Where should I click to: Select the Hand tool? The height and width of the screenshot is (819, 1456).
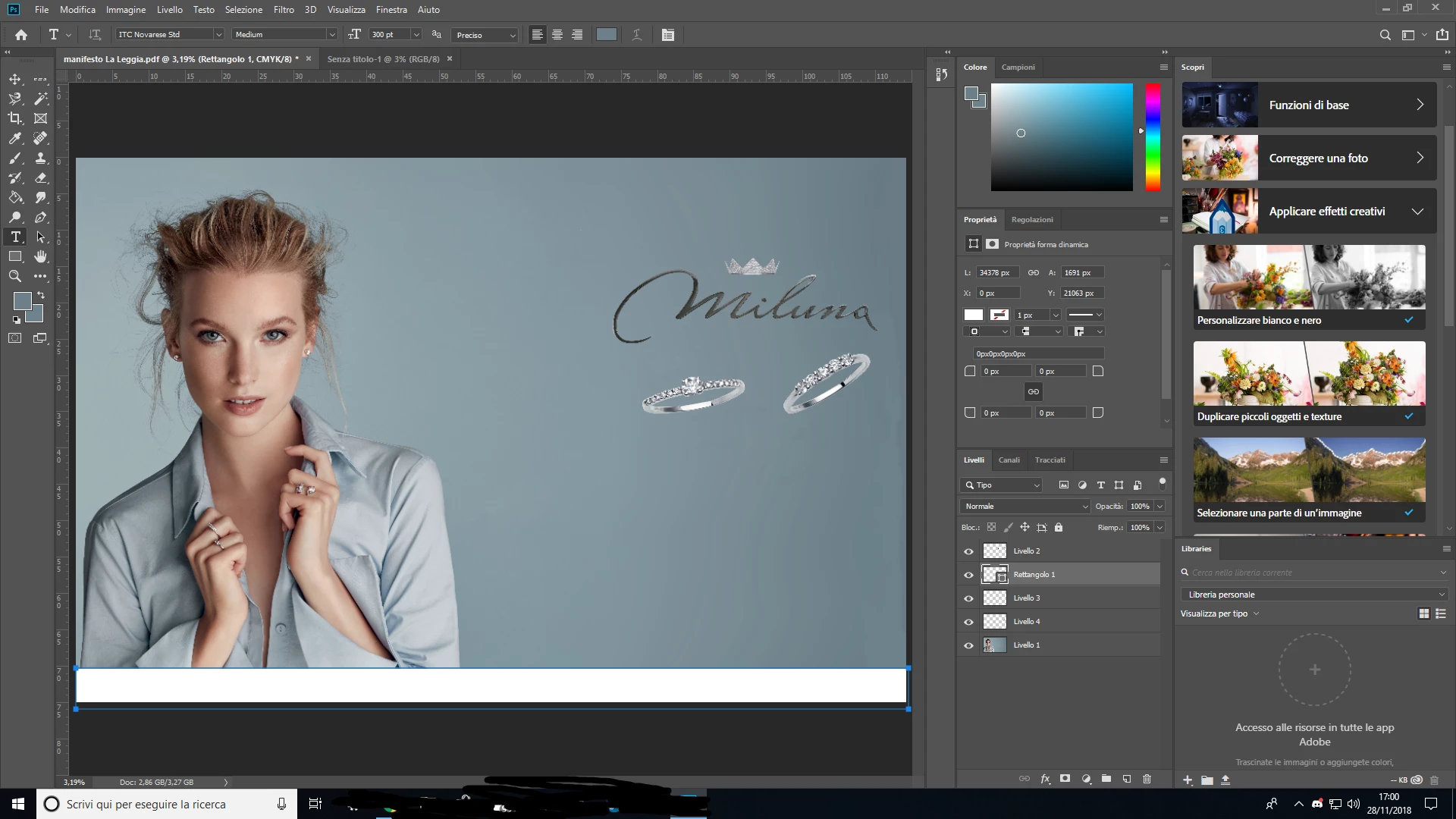(41, 256)
